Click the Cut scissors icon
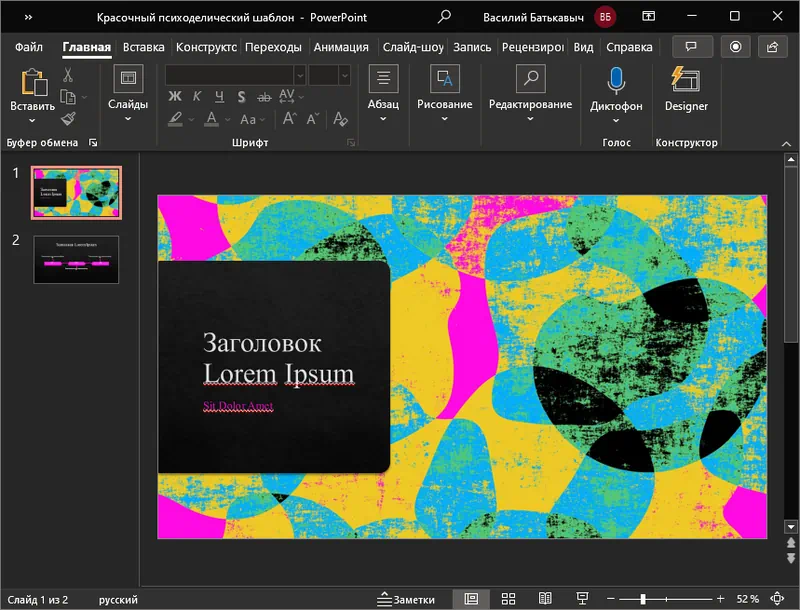The image size is (800, 610). pos(68,75)
